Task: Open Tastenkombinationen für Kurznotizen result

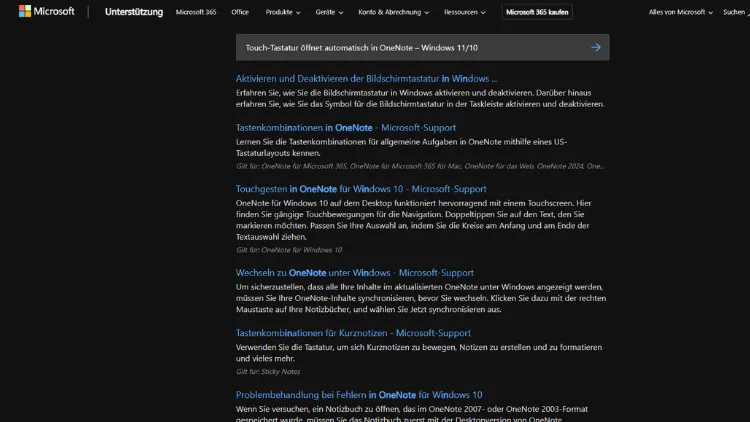Action: click(353, 333)
